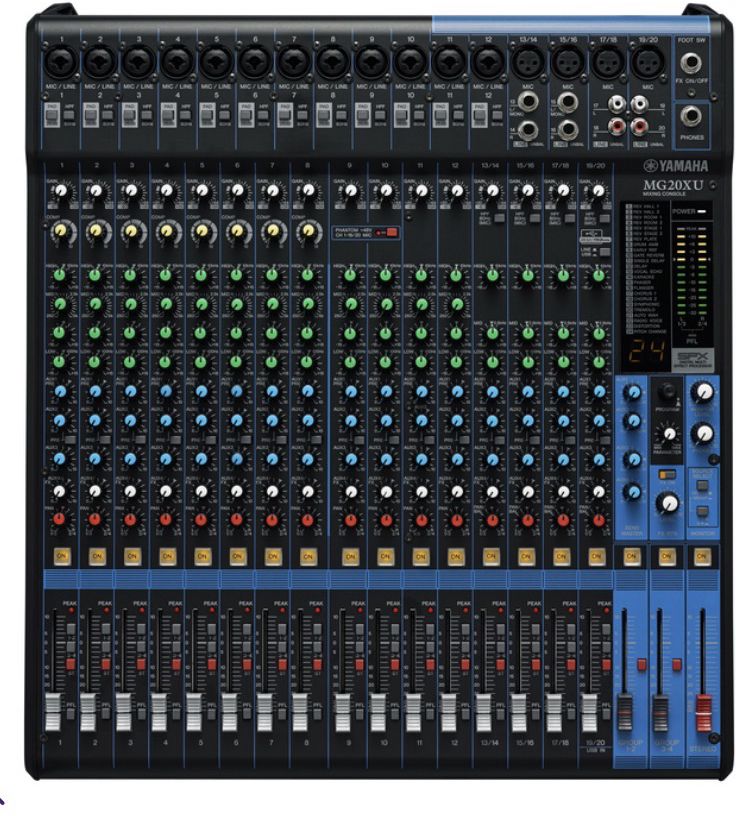Click the channel 6 fader cap
The image size is (736, 816).
coord(229,712)
